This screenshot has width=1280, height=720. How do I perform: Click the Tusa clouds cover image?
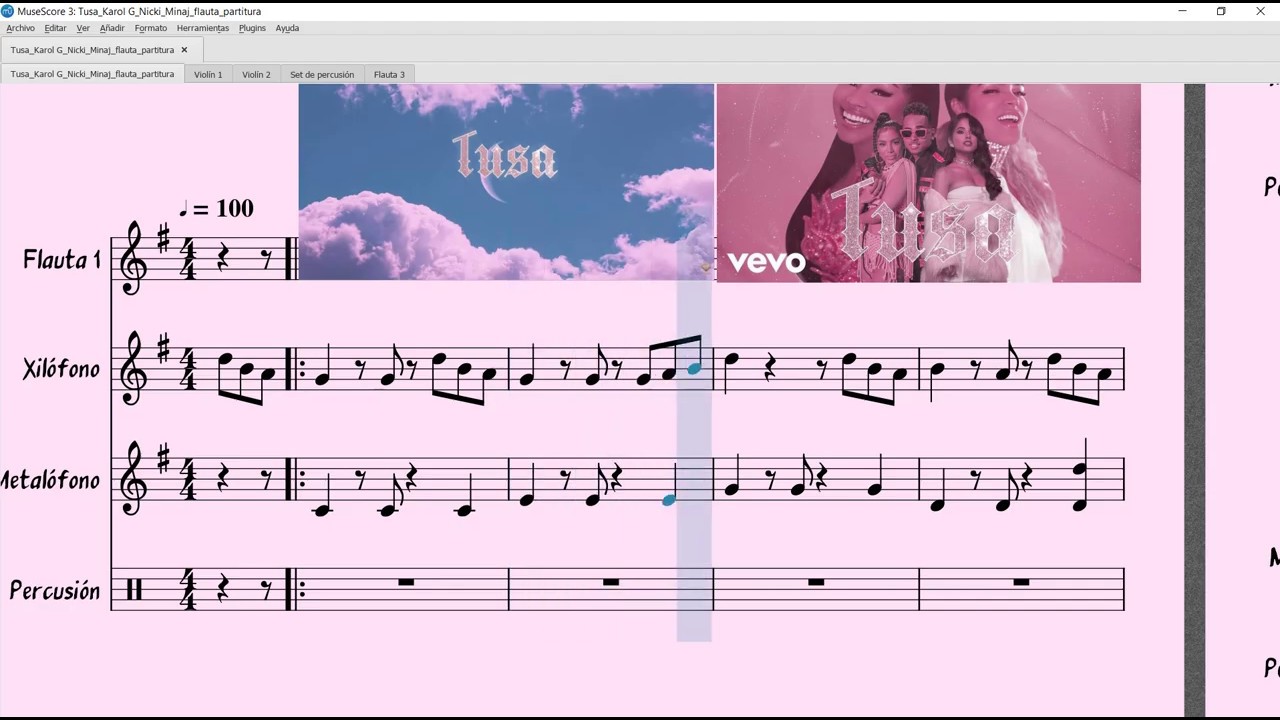coord(506,182)
